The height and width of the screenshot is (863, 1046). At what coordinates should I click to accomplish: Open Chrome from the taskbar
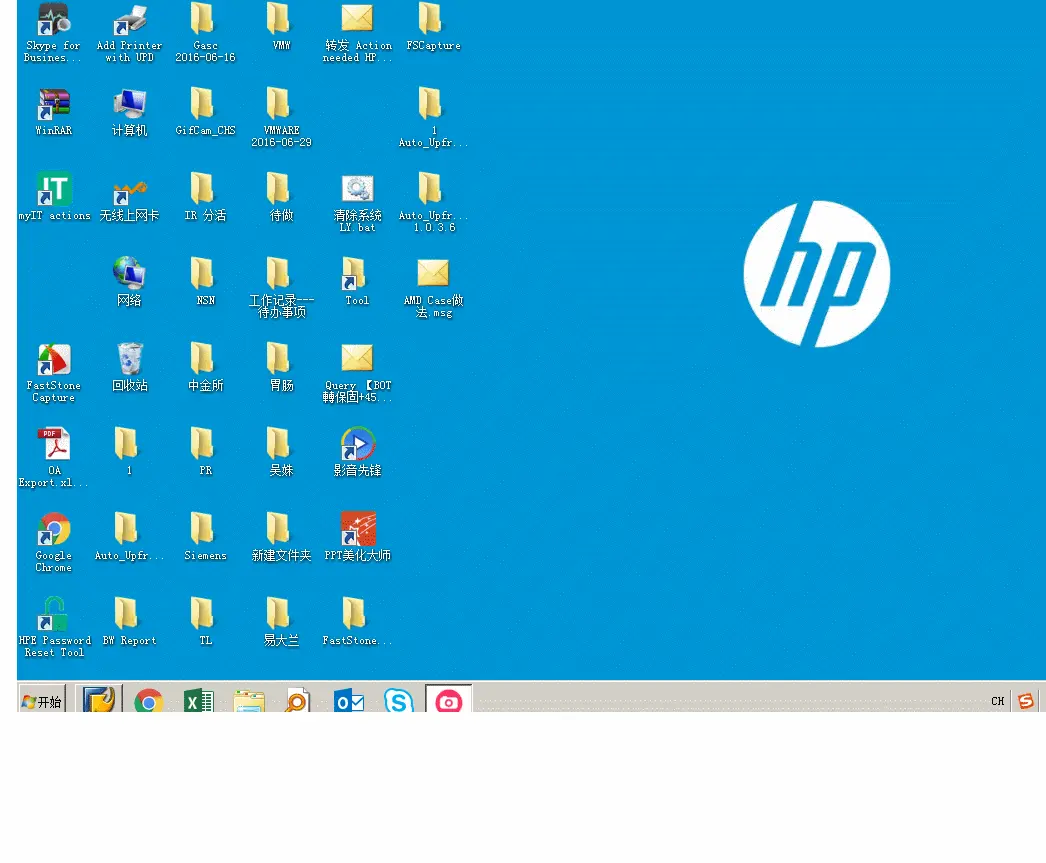click(x=148, y=700)
